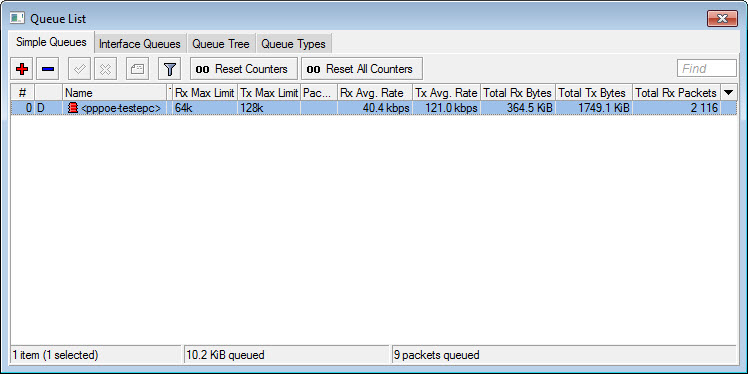Open the filter funnel icon
Image resolution: width=748 pixels, height=374 pixels.
pos(169,69)
